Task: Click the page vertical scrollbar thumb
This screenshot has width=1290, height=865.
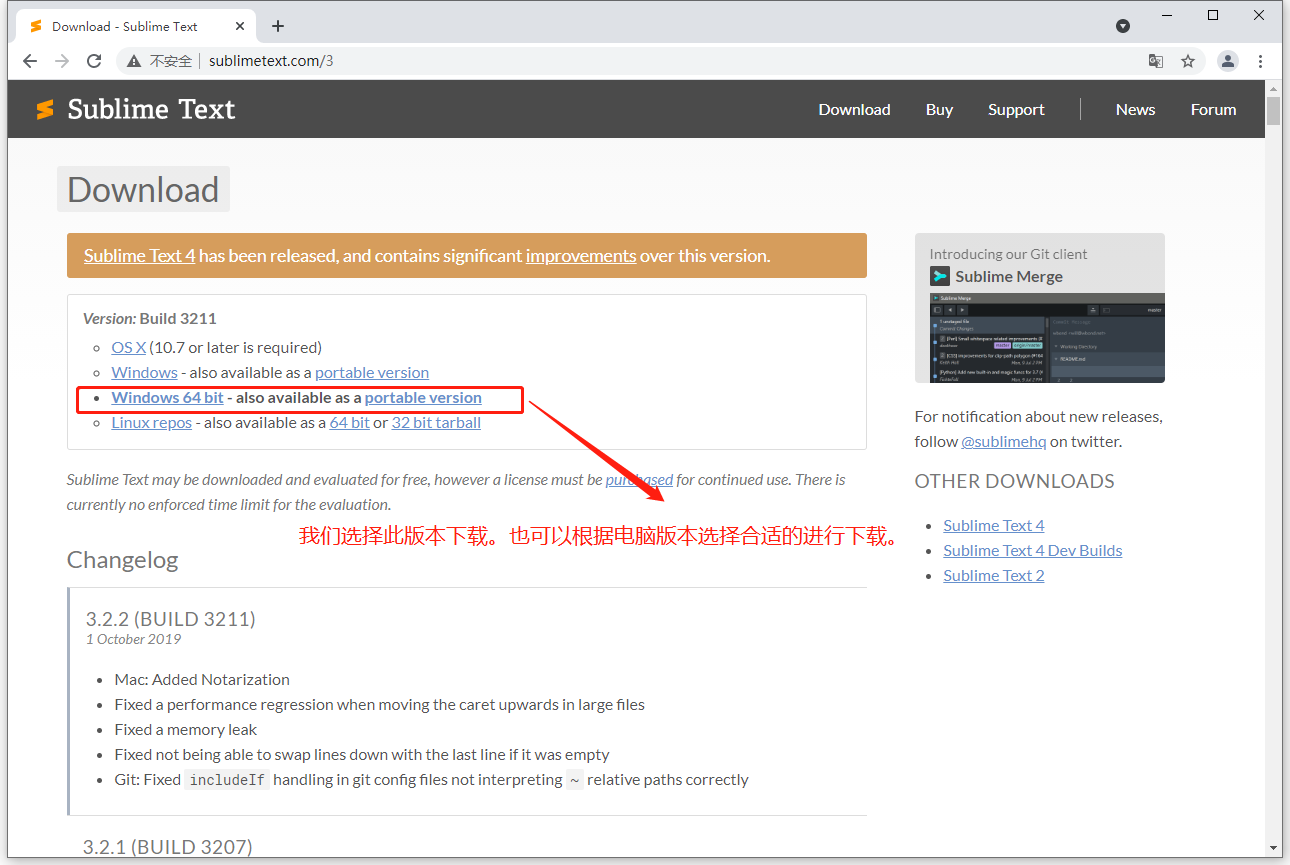Action: [x=1273, y=110]
